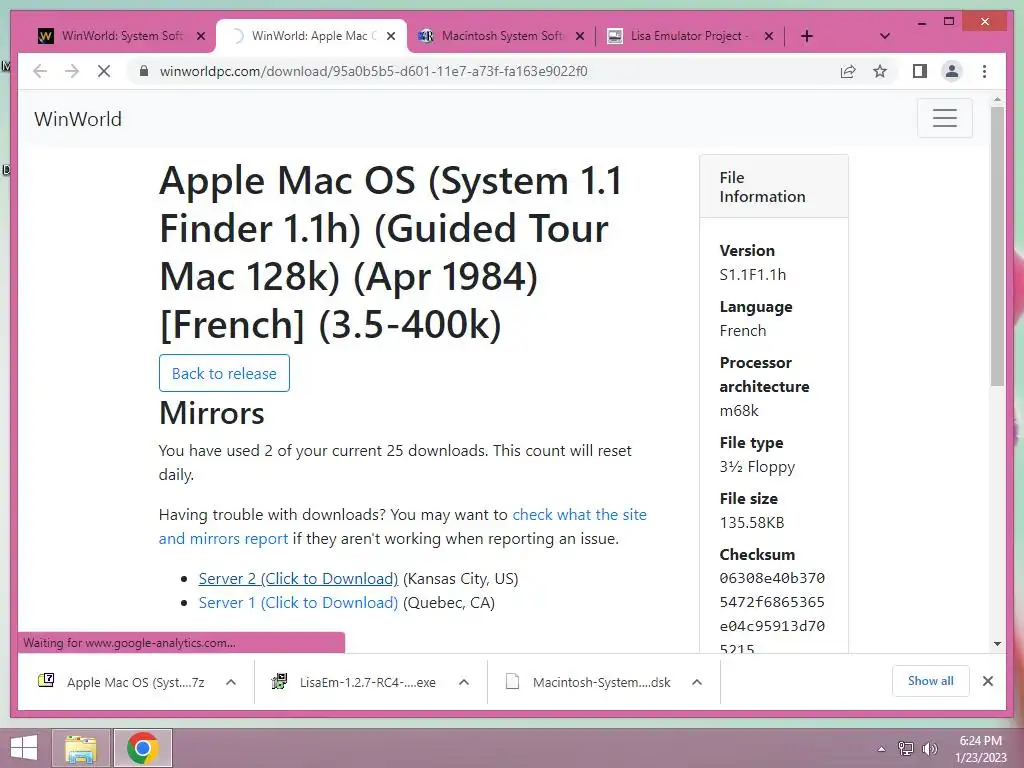
Task: Open File Explorer from taskbar
Action: coord(81,748)
